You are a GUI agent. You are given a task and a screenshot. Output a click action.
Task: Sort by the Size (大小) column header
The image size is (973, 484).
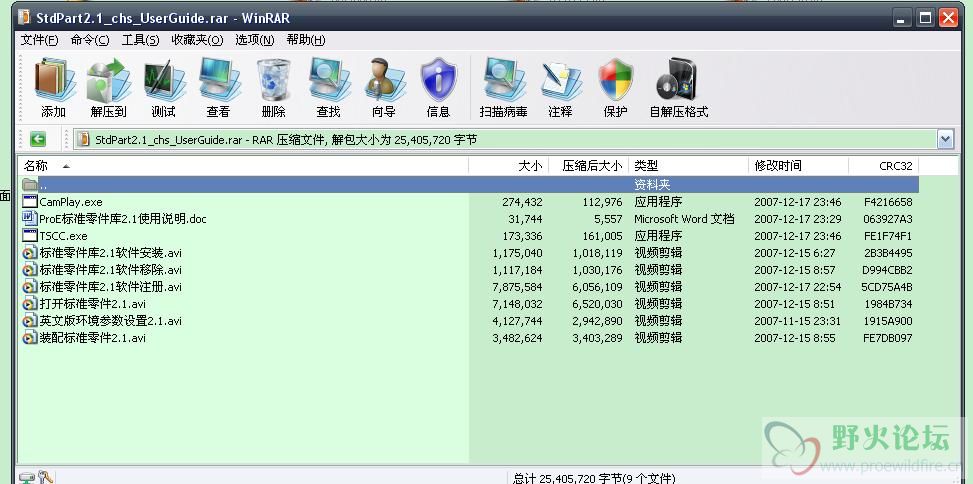click(x=509, y=166)
